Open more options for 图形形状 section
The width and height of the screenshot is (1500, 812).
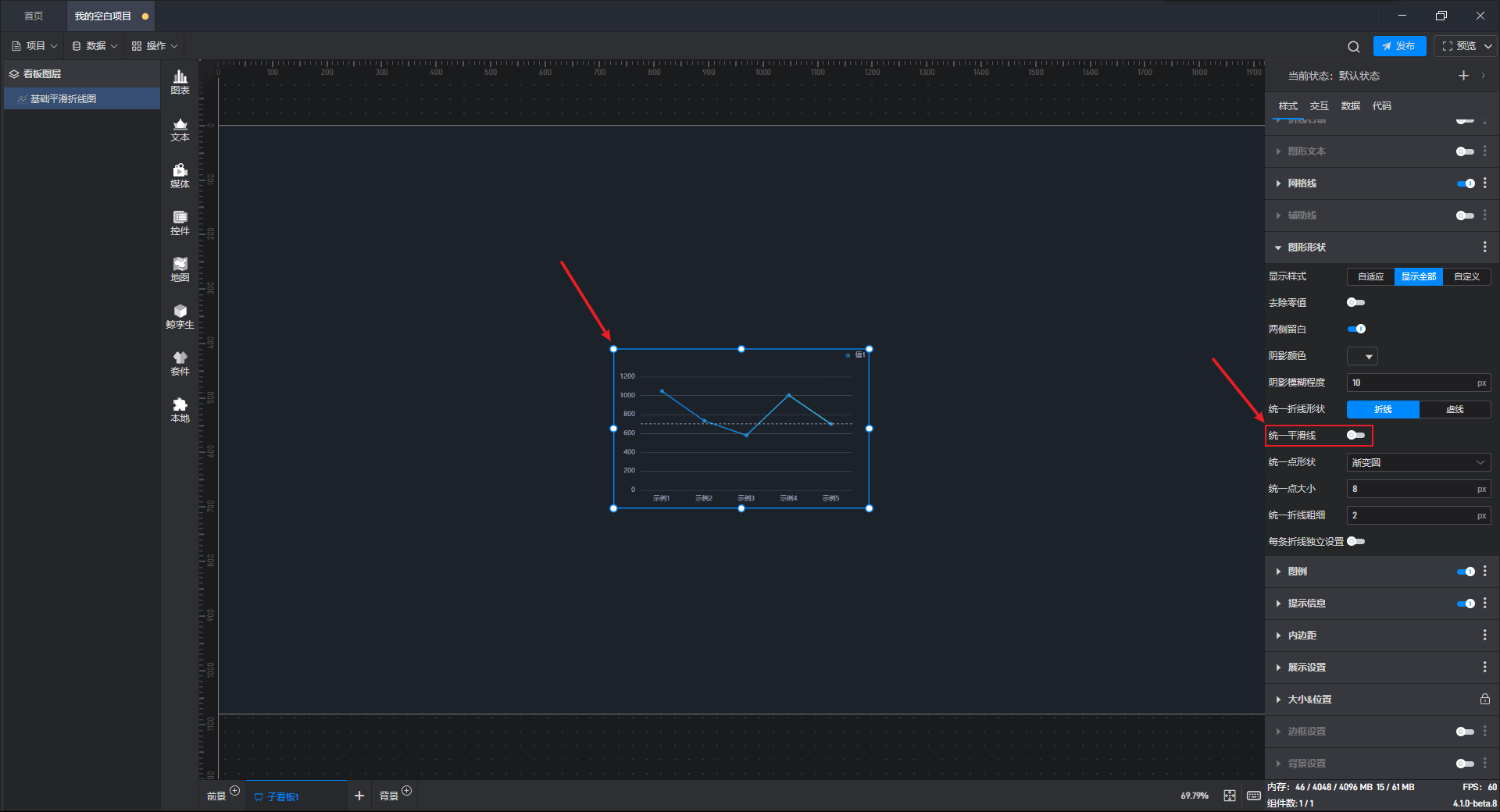click(1485, 247)
